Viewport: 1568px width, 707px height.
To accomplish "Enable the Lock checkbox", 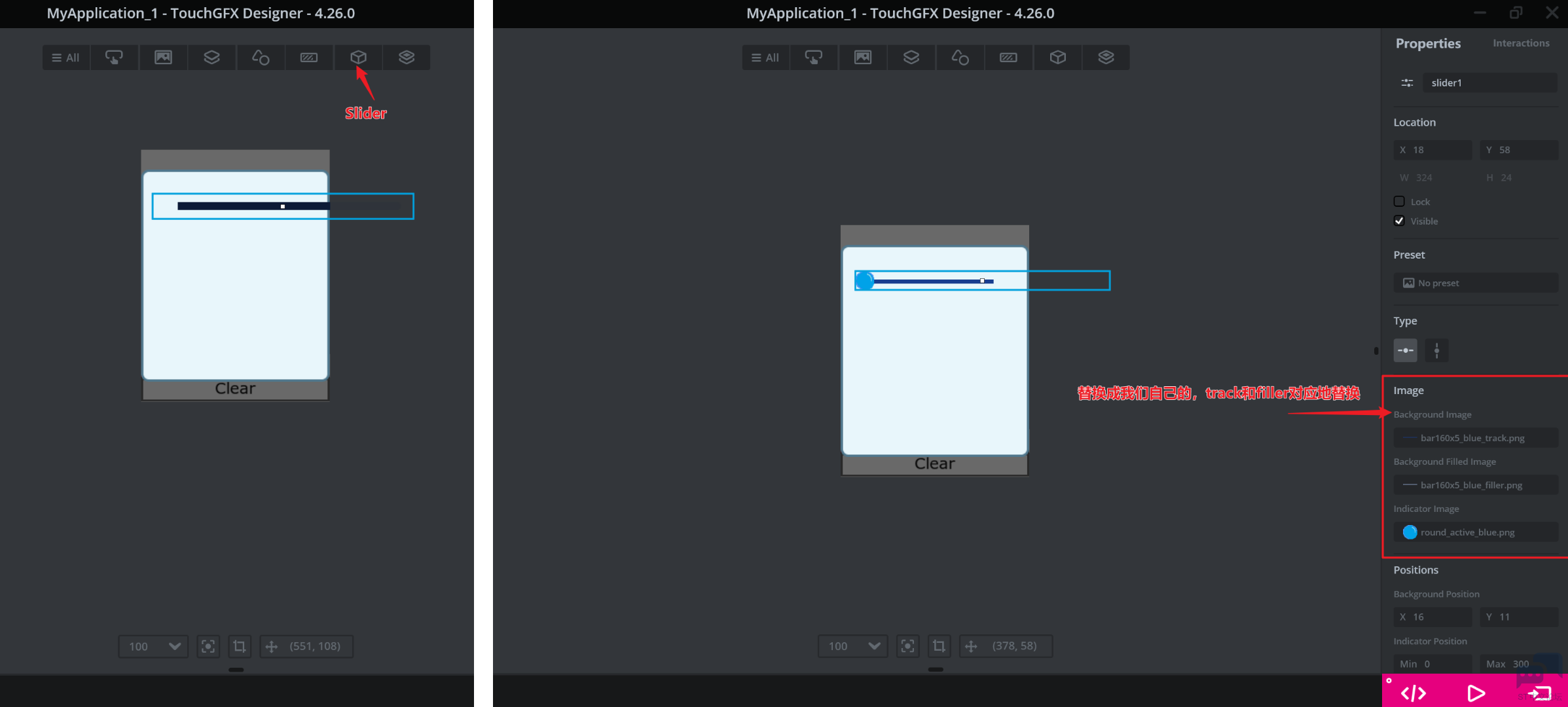I will pyautogui.click(x=1399, y=202).
